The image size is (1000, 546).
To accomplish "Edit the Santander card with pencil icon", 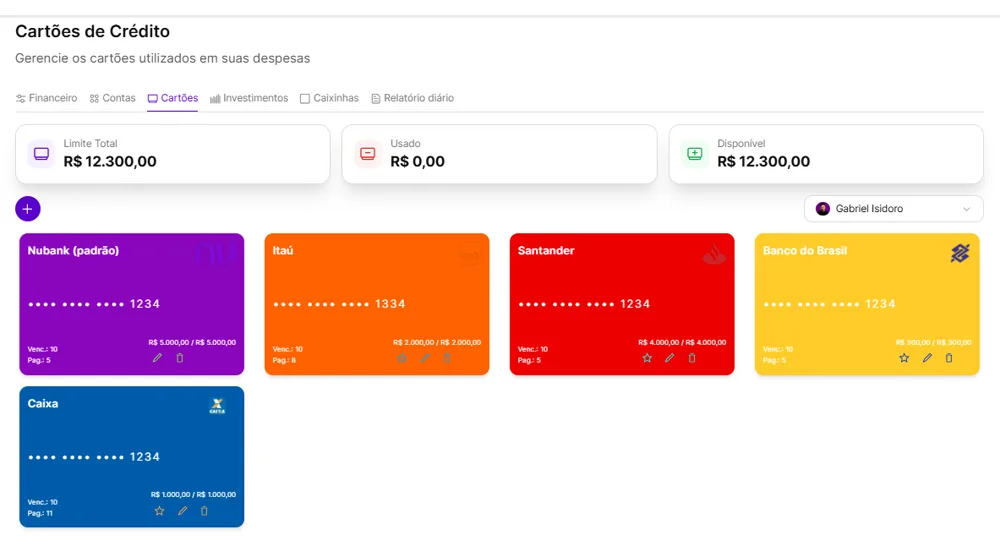I will click(x=670, y=358).
